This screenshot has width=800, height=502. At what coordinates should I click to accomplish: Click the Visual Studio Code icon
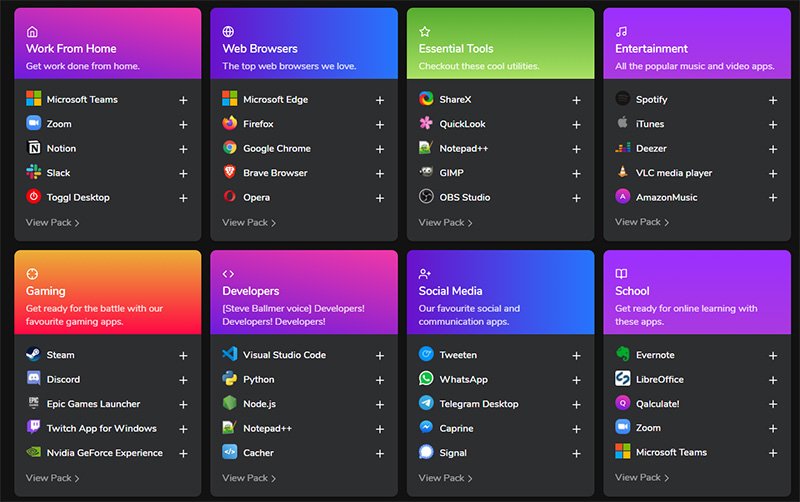pyautogui.click(x=230, y=354)
